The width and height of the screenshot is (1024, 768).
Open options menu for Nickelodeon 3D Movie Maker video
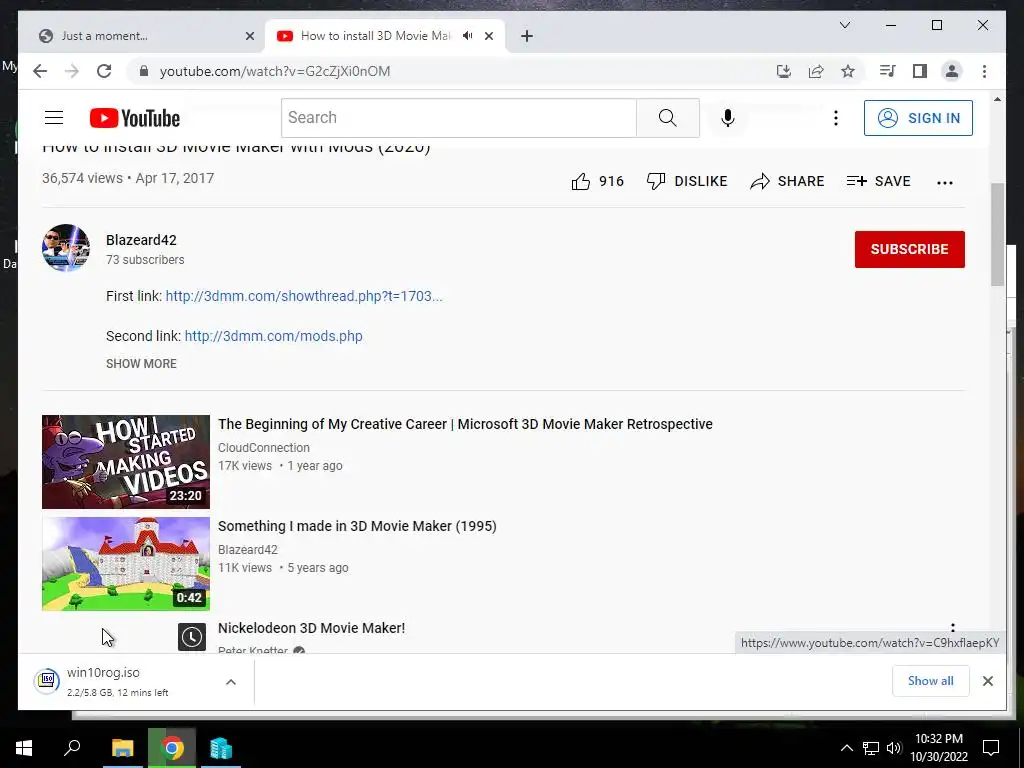coord(953,628)
